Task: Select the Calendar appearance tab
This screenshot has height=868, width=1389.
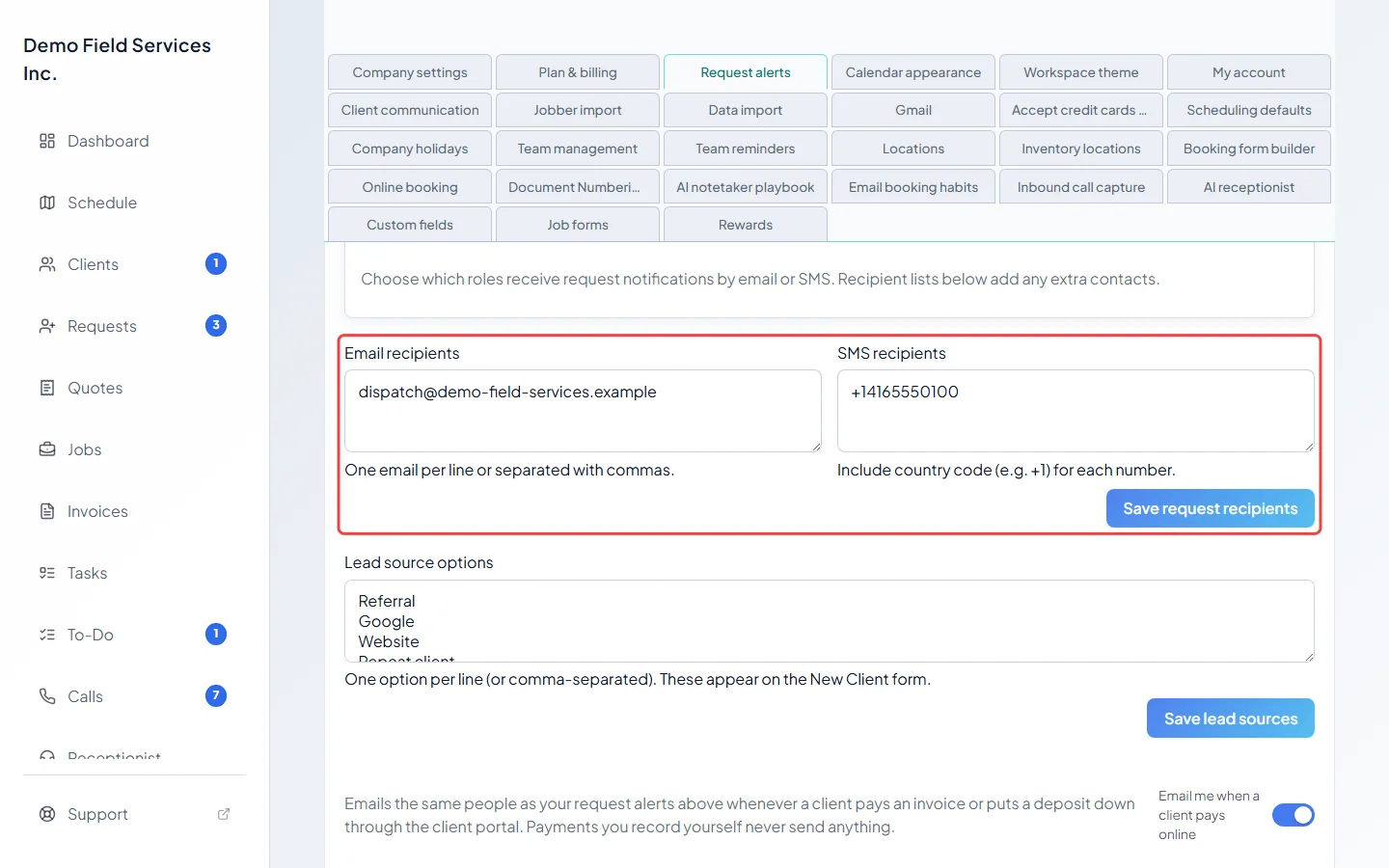Action: (x=913, y=72)
